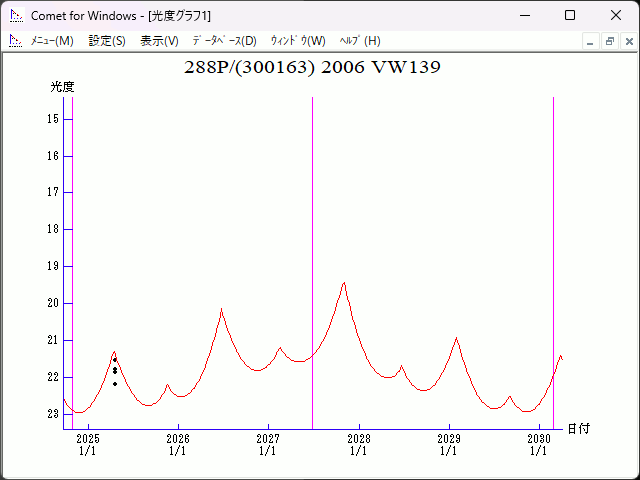Click the graph document icon in menu bar
The height and width of the screenshot is (480, 640).
coord(15,41)
